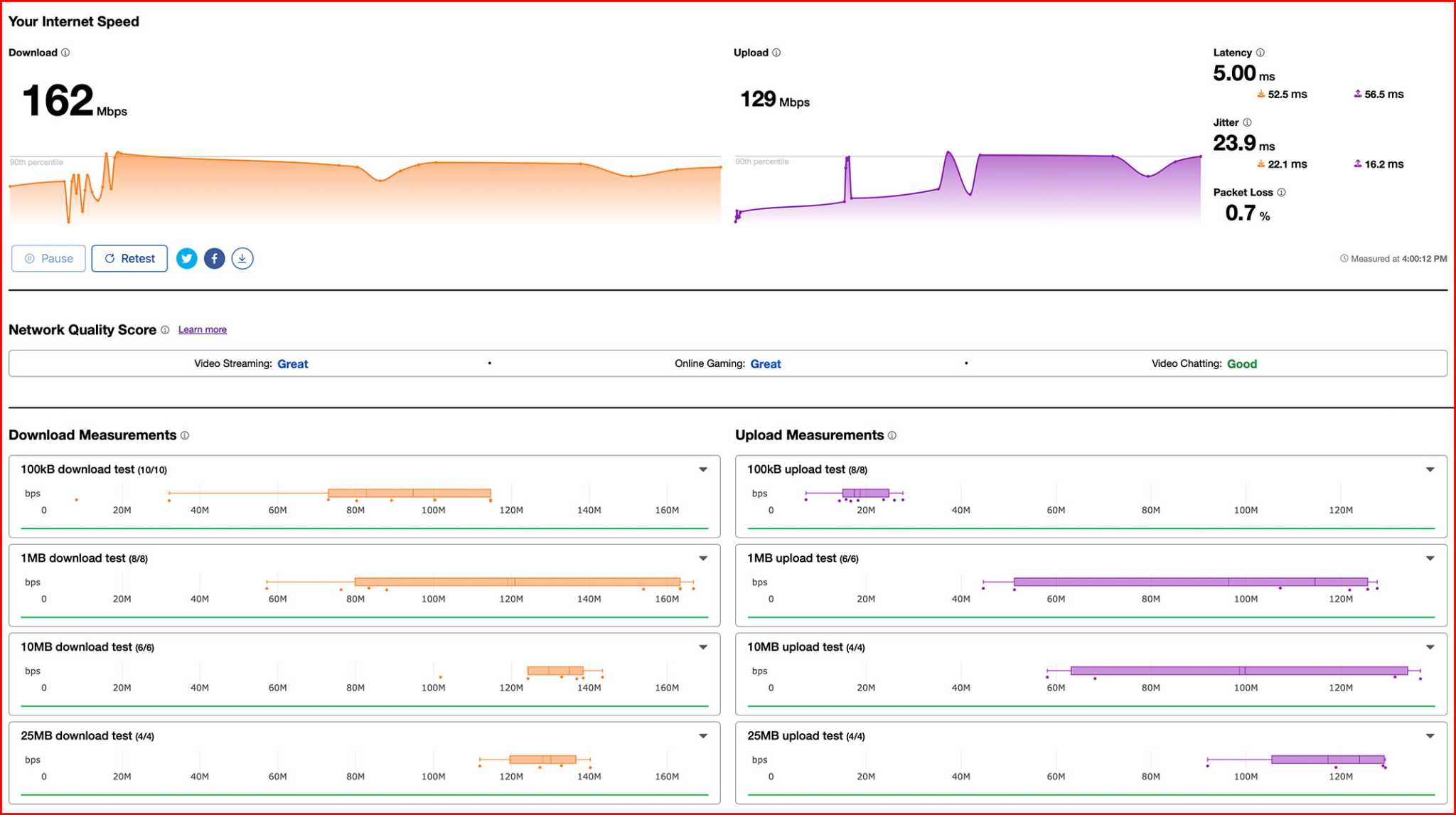Open the Learn more link
Image resolution: width=1456 pixels, height=815 pixels.
(x=202, y=330)
